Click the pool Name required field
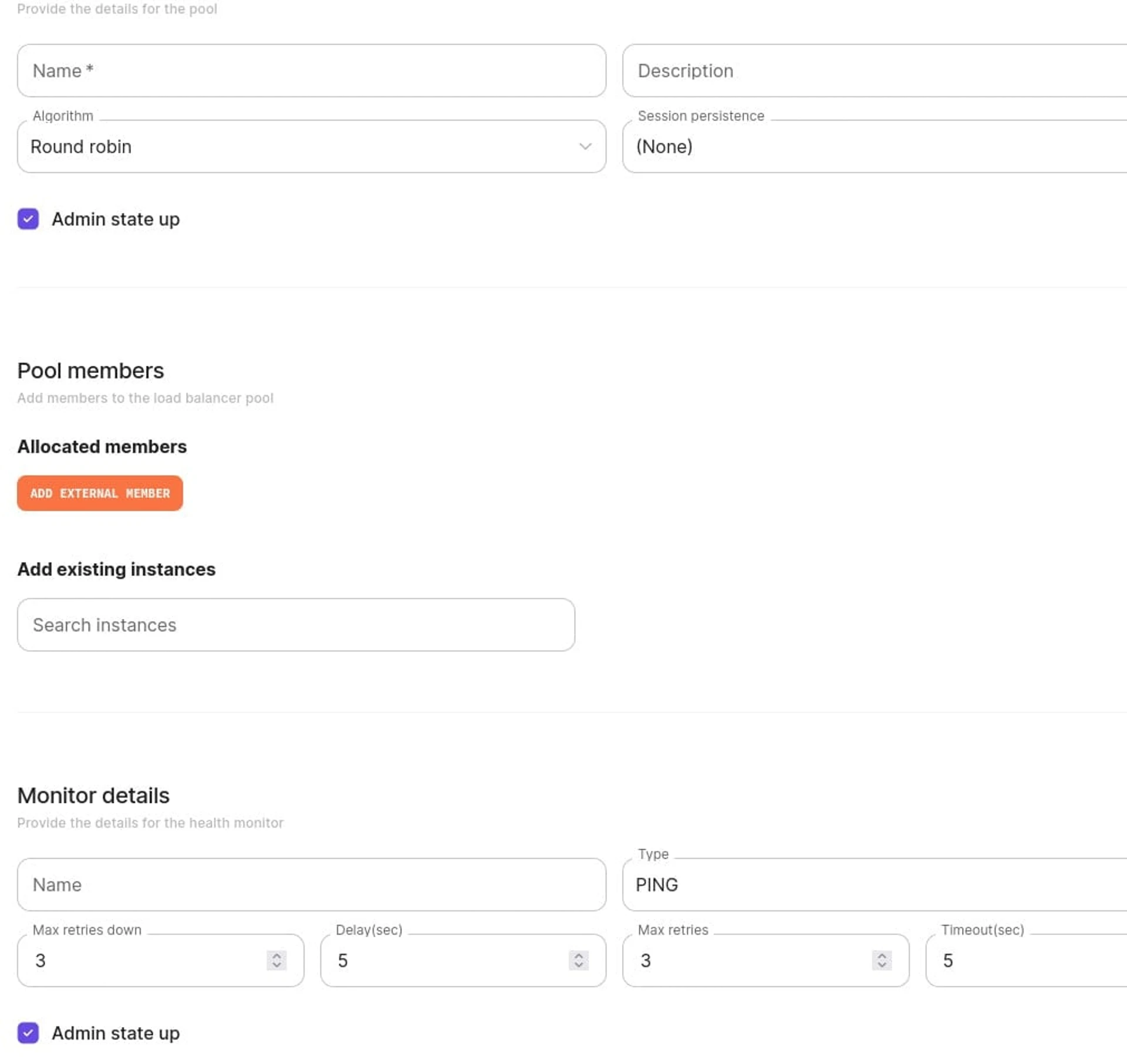 (x=311, y=70)
